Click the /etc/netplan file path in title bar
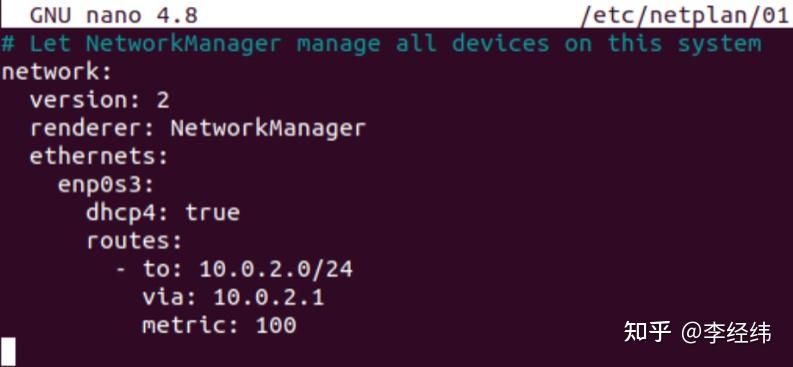This screenshot has height=367, width=793. click(686, 16)
